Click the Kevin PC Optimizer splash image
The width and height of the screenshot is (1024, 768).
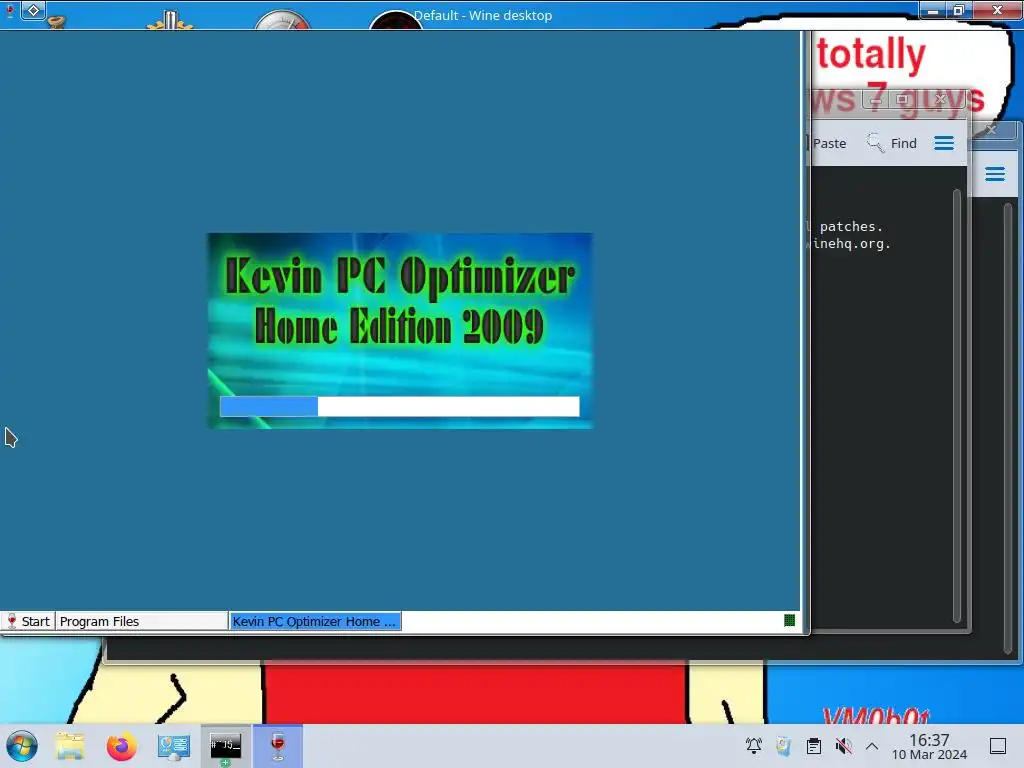pyautogui.click(x=400, y=330)
